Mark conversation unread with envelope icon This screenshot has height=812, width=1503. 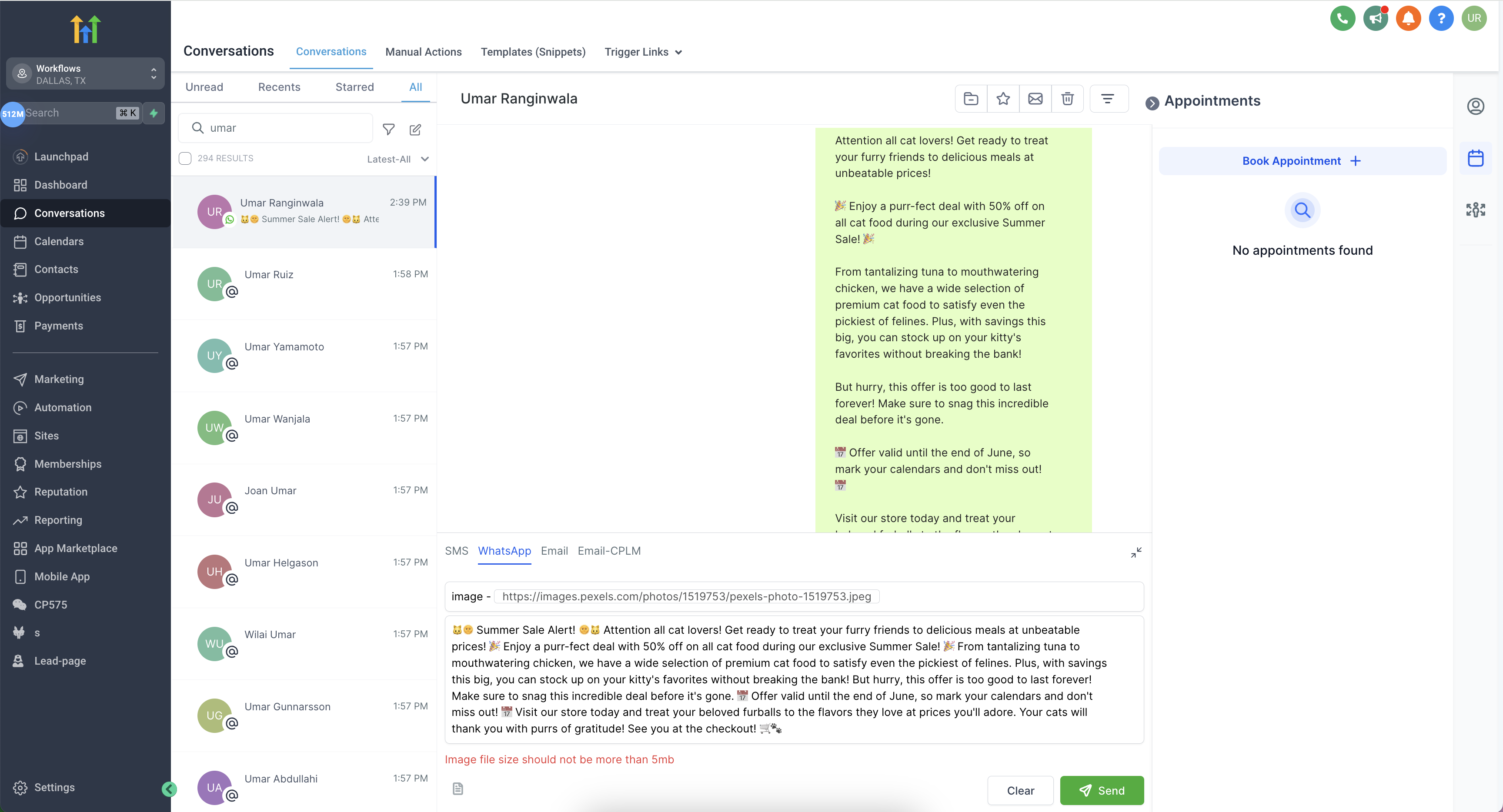tap(1035, 99)
